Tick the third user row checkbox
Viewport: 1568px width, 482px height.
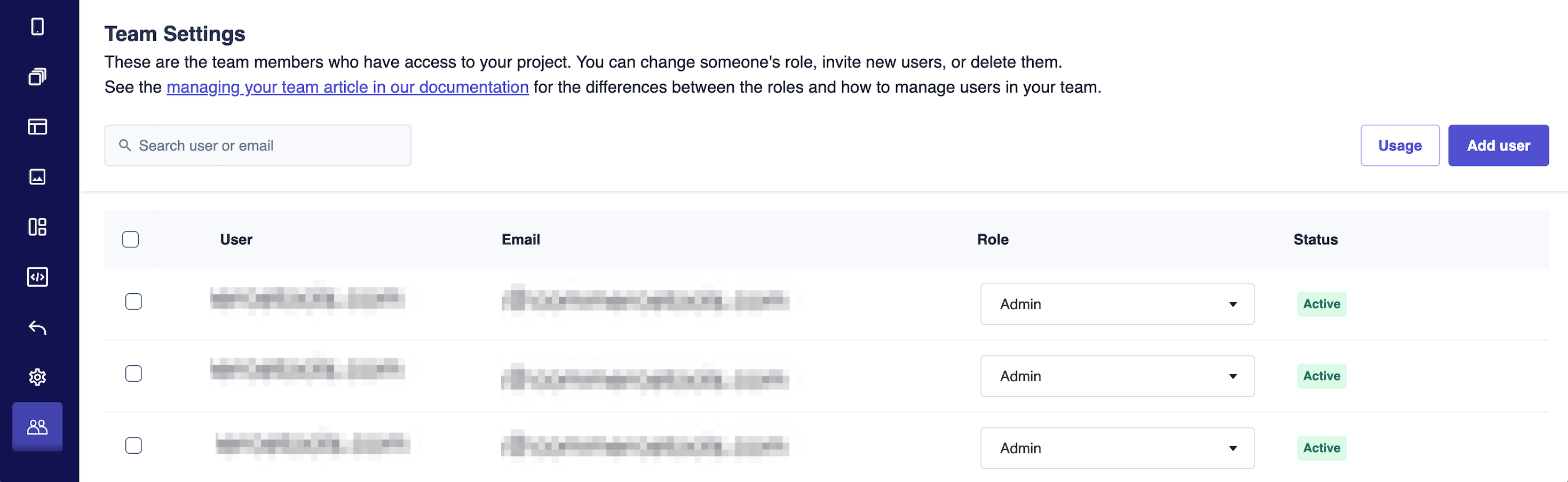pos(133,446)
